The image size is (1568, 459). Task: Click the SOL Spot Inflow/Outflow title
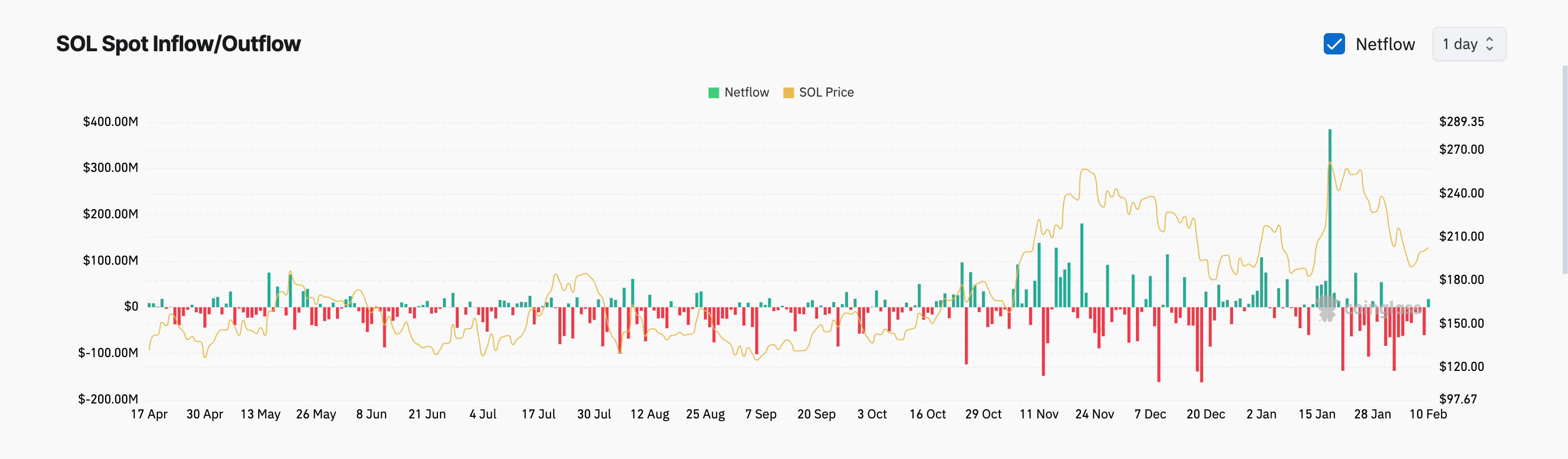[178, 44]
